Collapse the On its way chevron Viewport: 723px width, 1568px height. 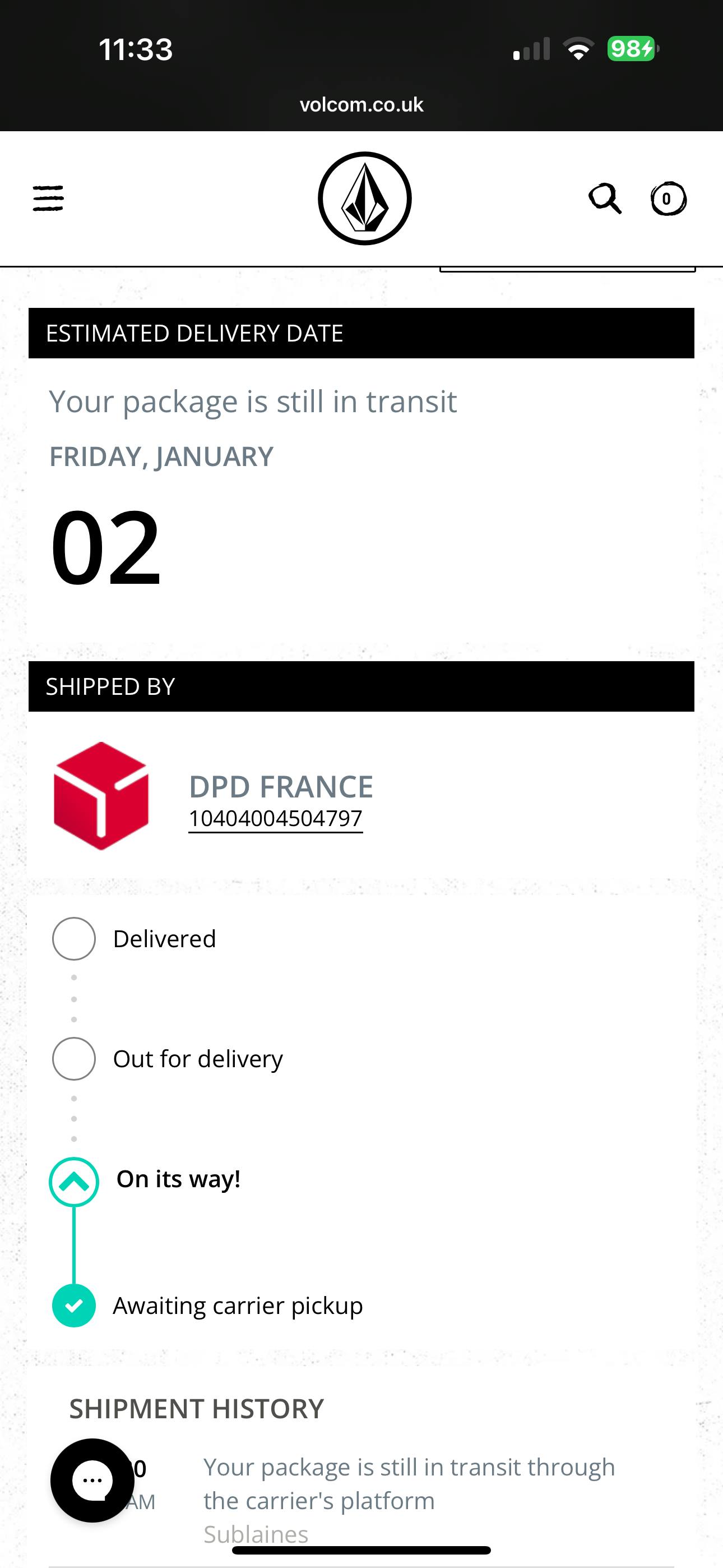coord(73,1182)
